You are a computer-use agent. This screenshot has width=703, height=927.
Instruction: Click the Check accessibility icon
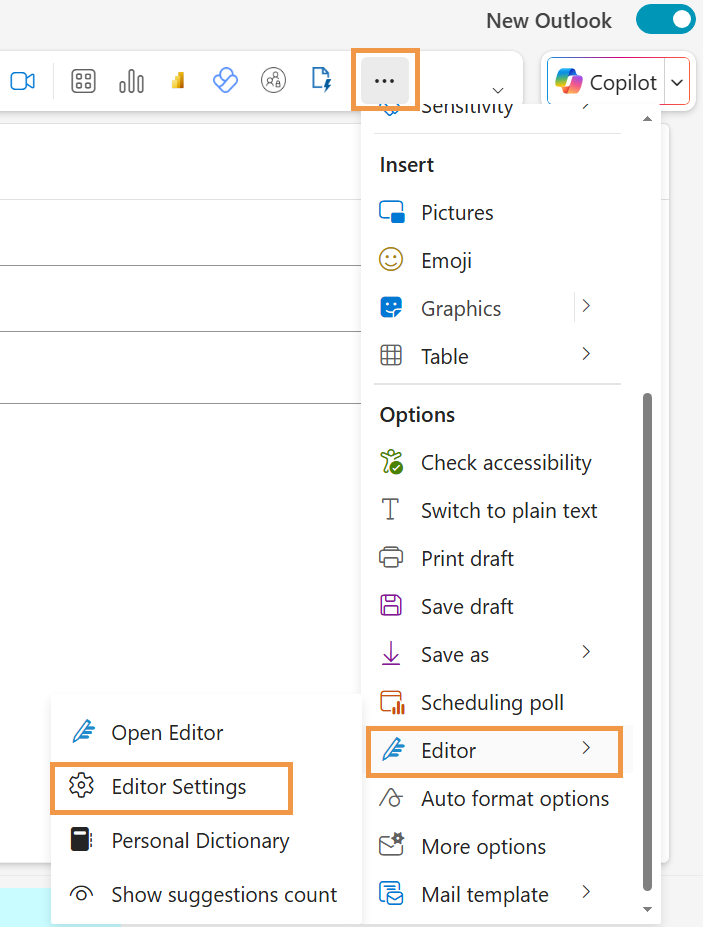point(391,462)
